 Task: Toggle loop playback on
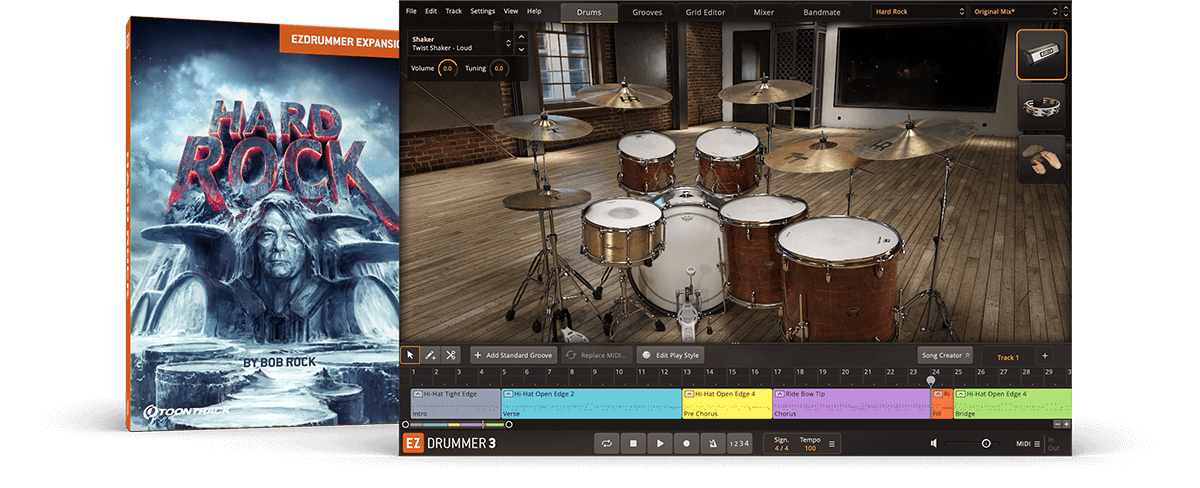(x=606, y=443)
